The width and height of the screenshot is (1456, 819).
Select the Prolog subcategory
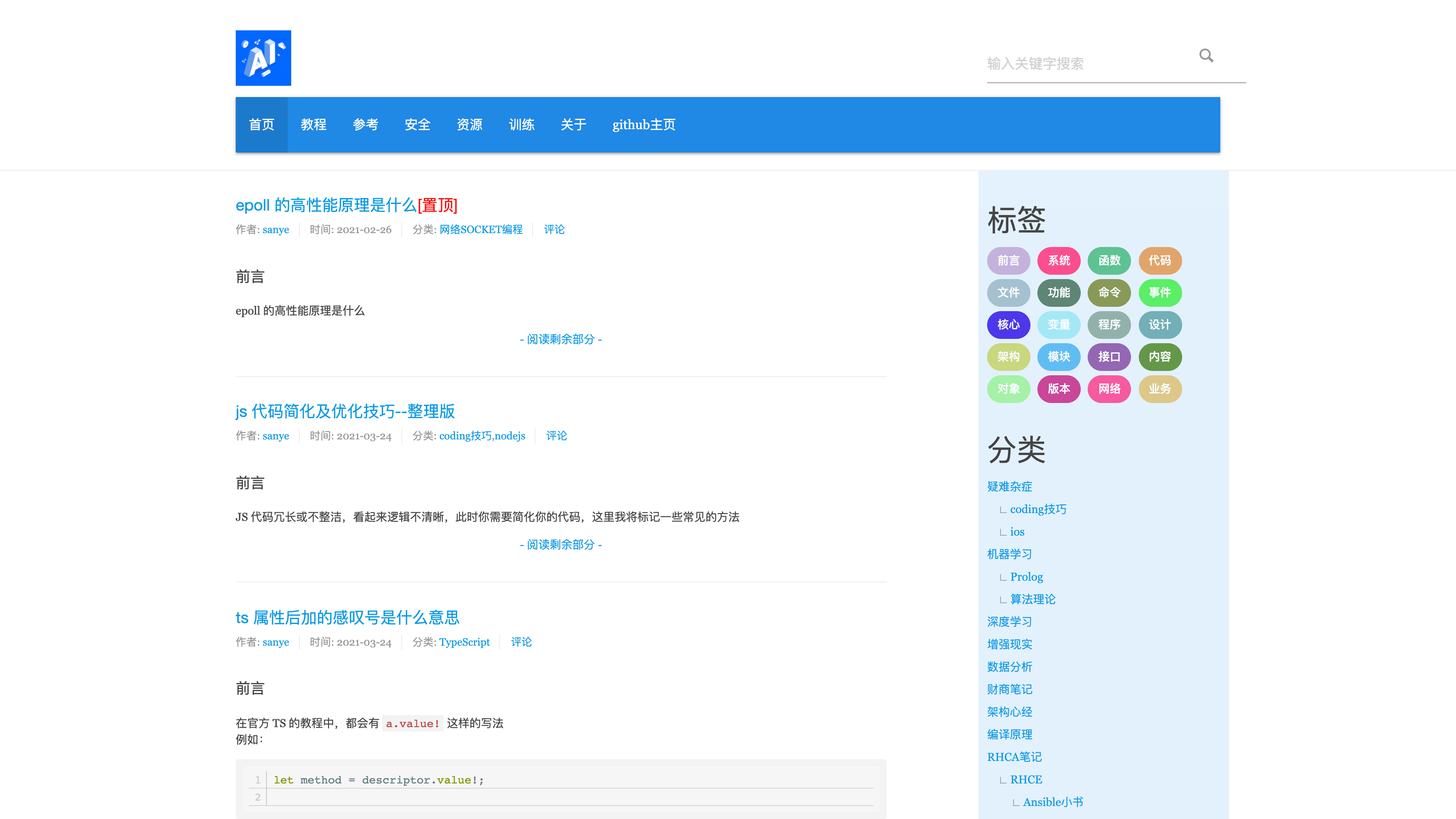pyautogui.click(x=1026, y=577)
